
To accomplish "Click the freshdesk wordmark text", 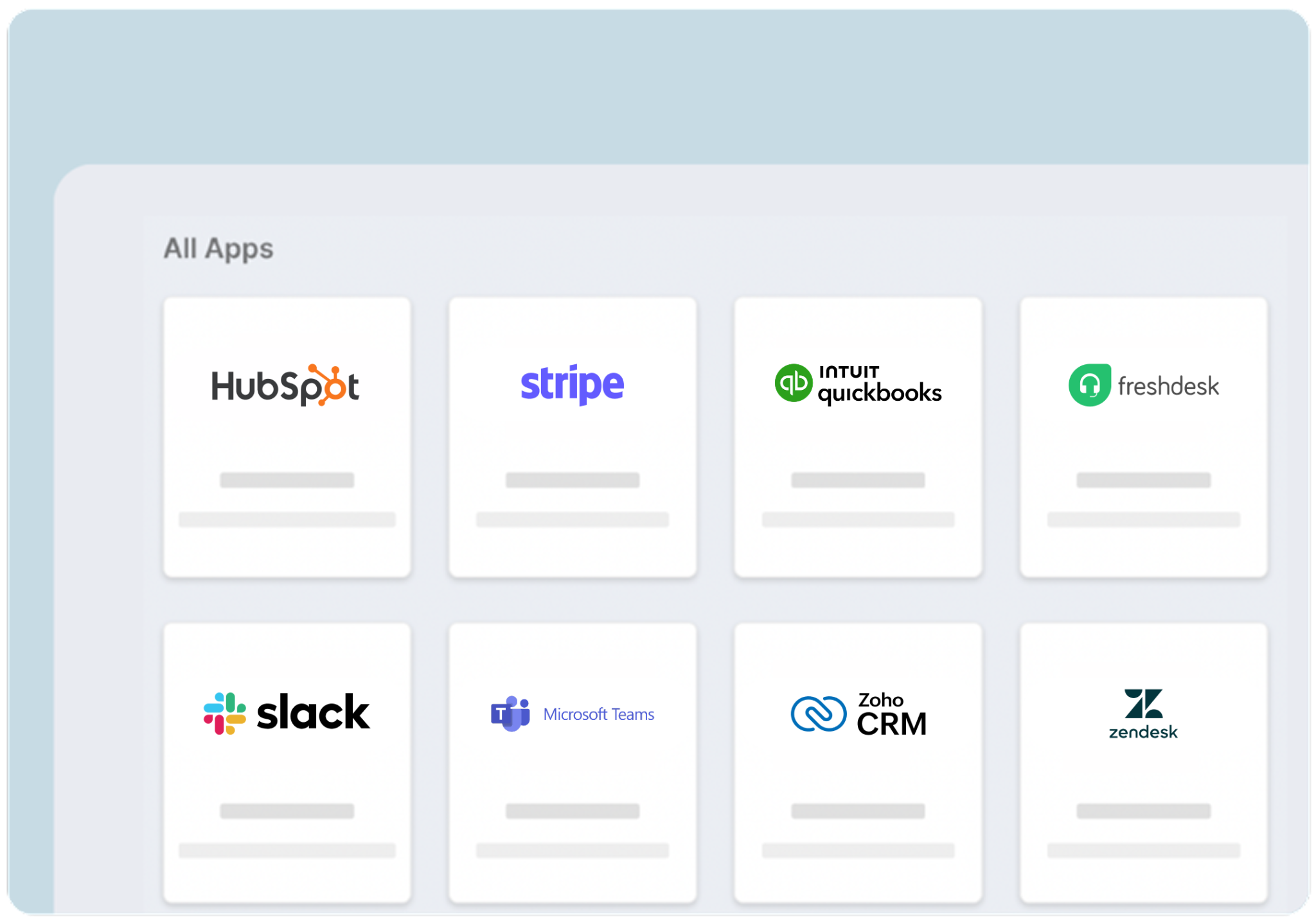I will tap(1168, 386).
